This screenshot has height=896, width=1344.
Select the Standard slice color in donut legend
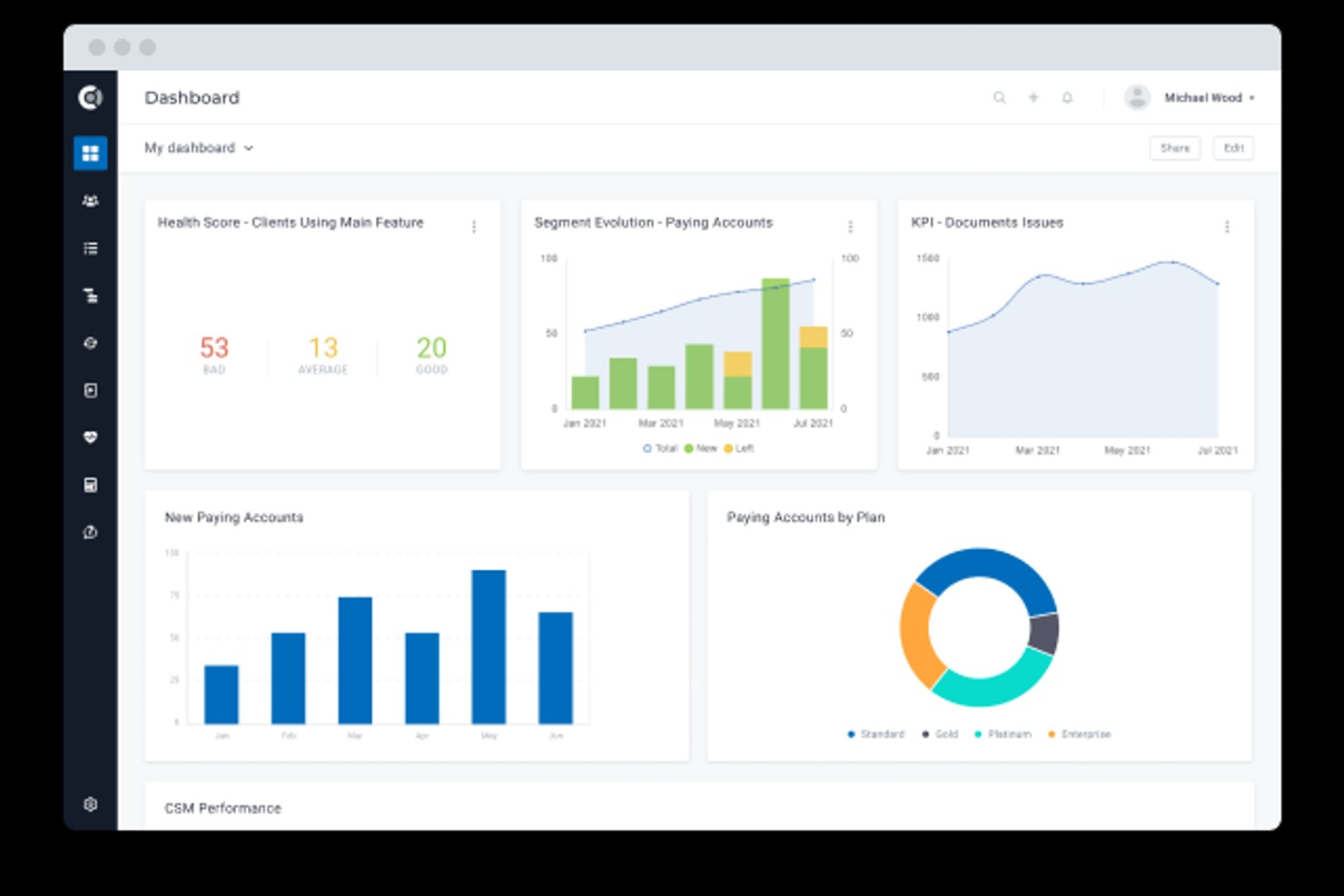pyautogui.click(x=850, y=734)
